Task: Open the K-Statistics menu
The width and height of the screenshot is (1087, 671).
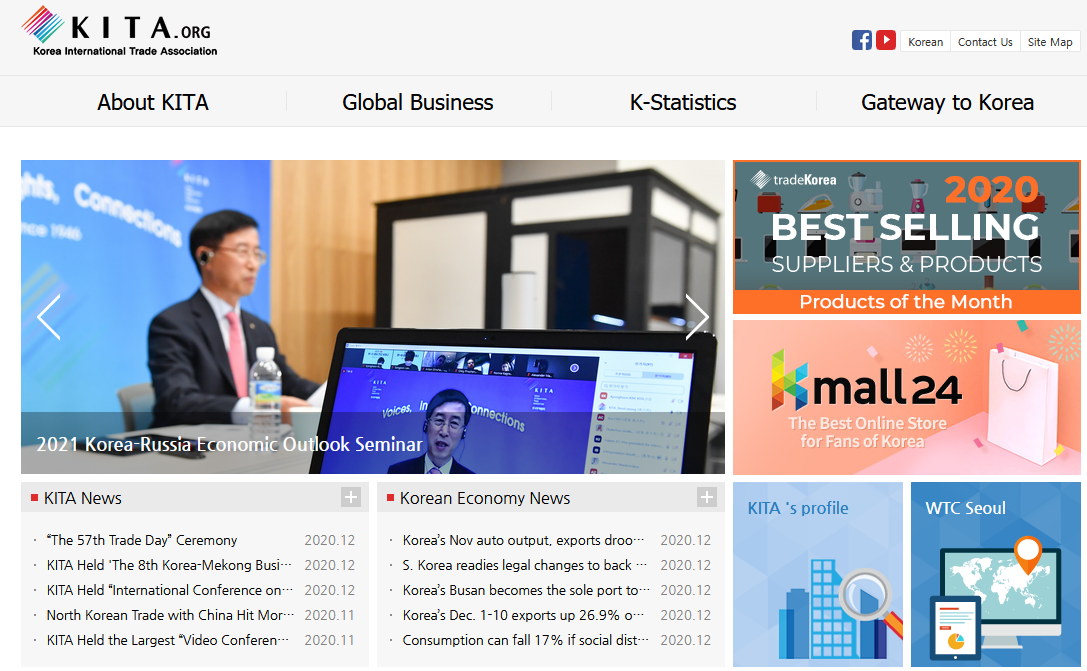Action: click(683, 102)
